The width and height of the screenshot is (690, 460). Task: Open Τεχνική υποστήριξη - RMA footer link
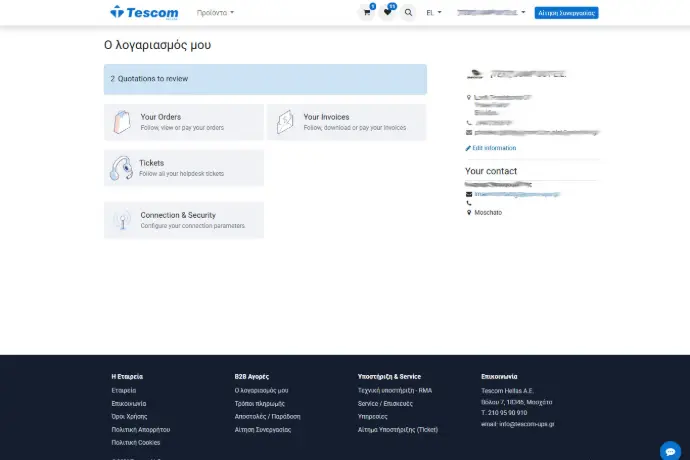[x=395, y=390]
